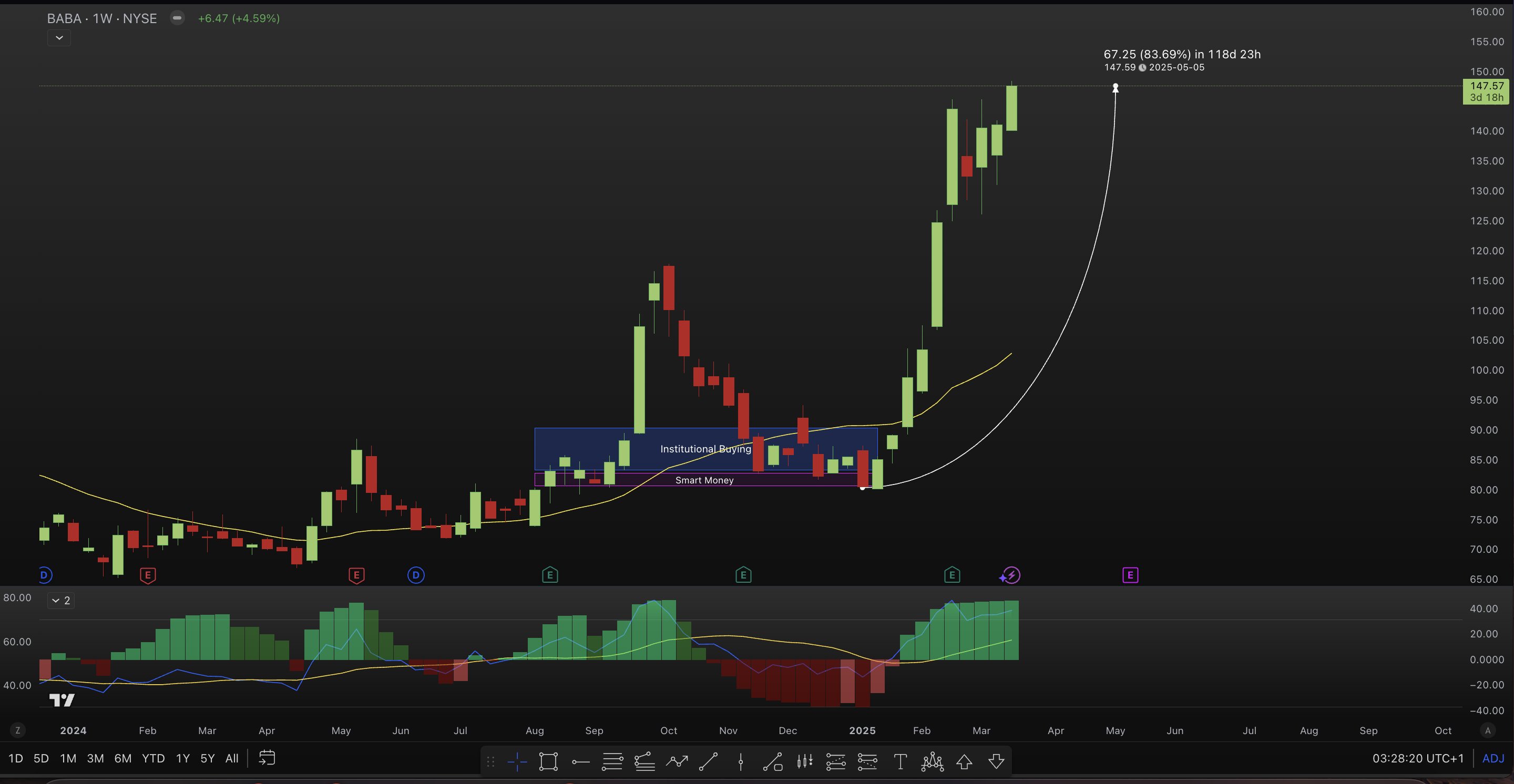Click the BABA 1W NYSE symbol title
Image resolution: width=1514 pixels, height=784 pixels.
(x=101, y=18)
